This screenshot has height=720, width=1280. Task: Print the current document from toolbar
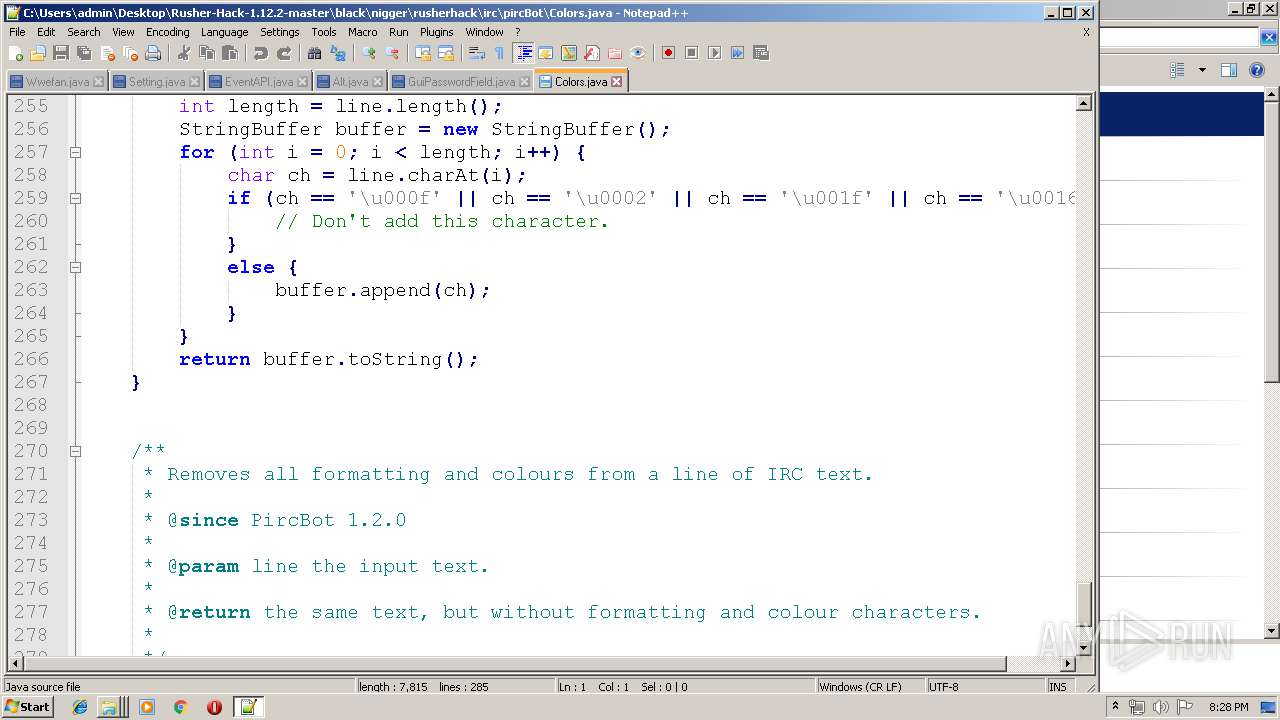pyautogui.click(x=153, y=53)
